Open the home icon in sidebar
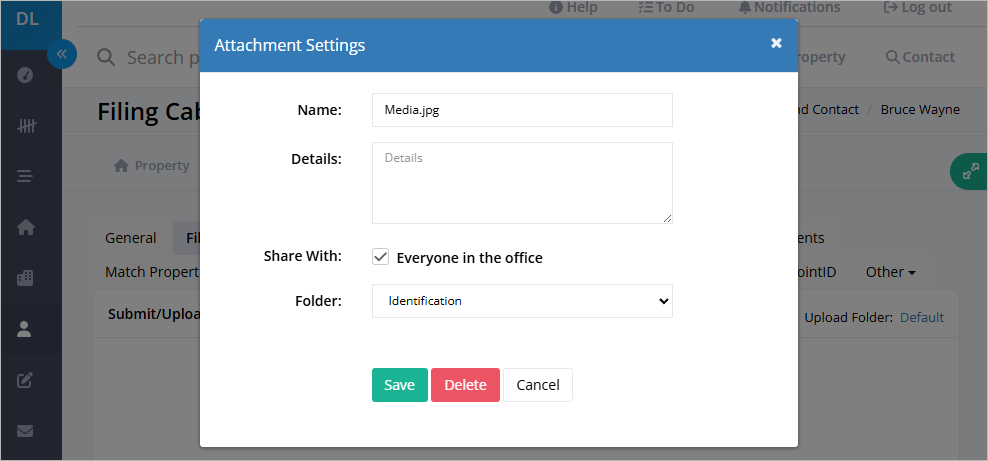988x461 pixels. tap(25, 227)
